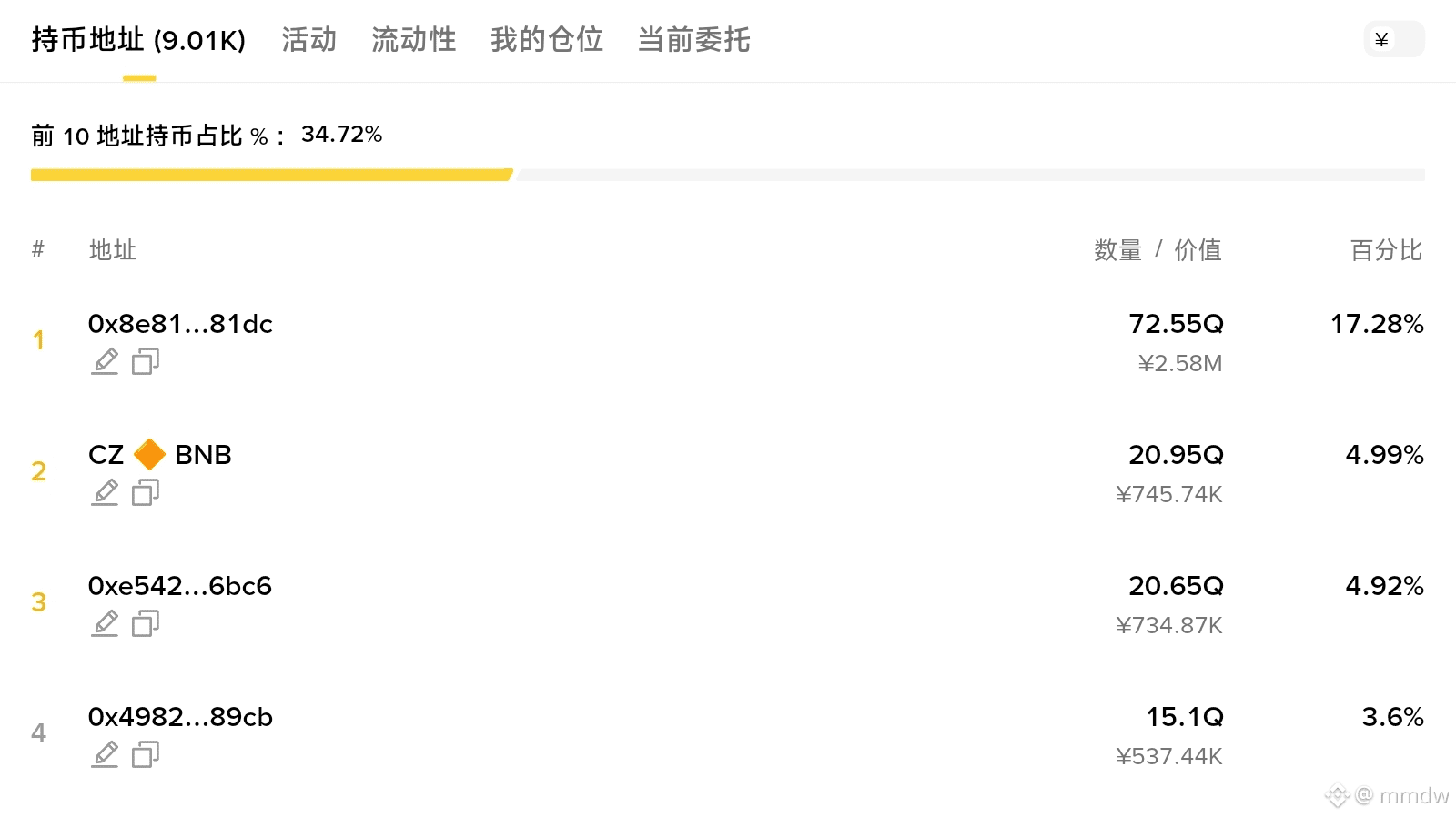Open address 0x8e81...81dc details

[x=180, y=324]
